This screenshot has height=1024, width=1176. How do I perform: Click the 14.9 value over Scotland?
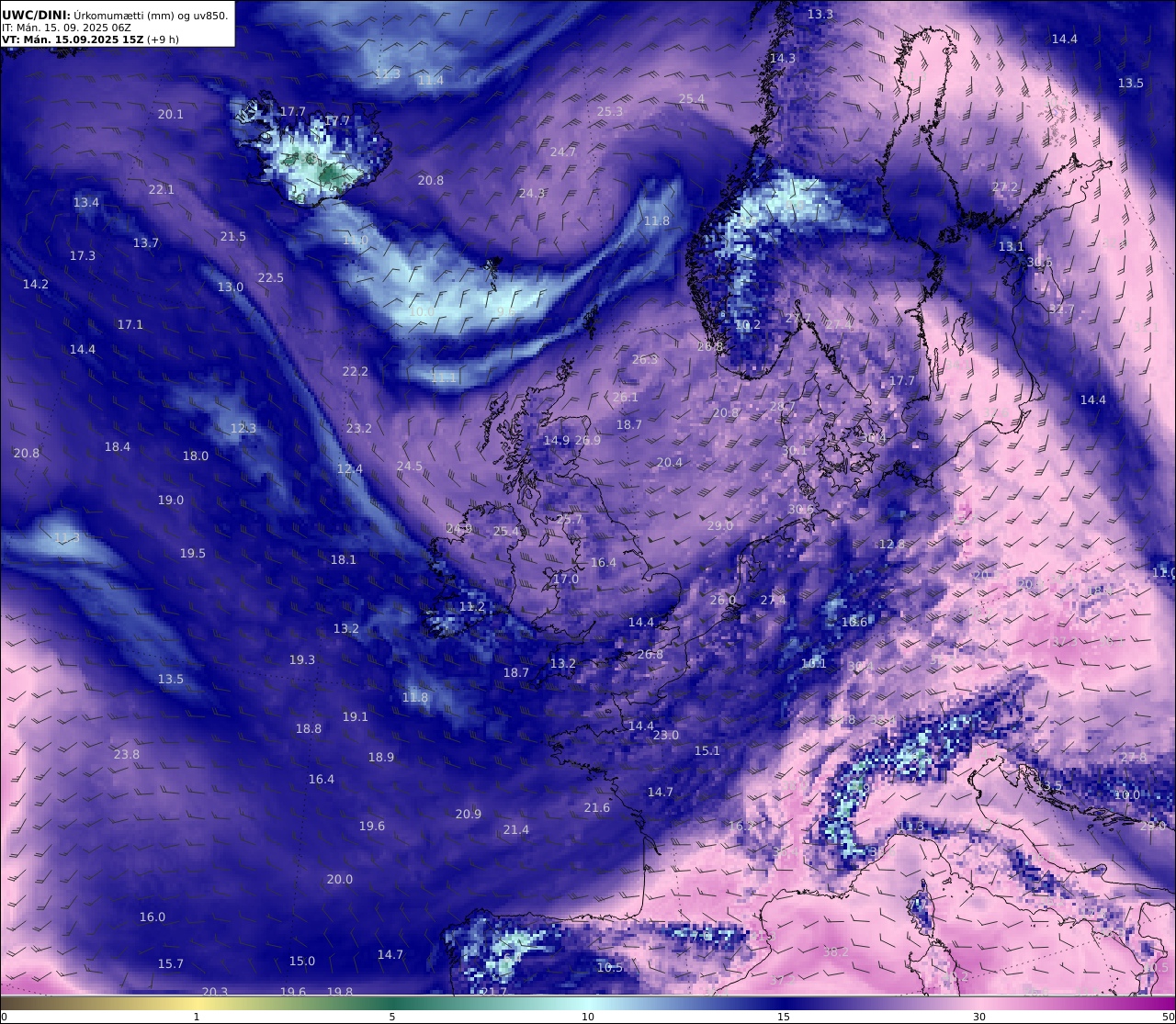[557, 441]
